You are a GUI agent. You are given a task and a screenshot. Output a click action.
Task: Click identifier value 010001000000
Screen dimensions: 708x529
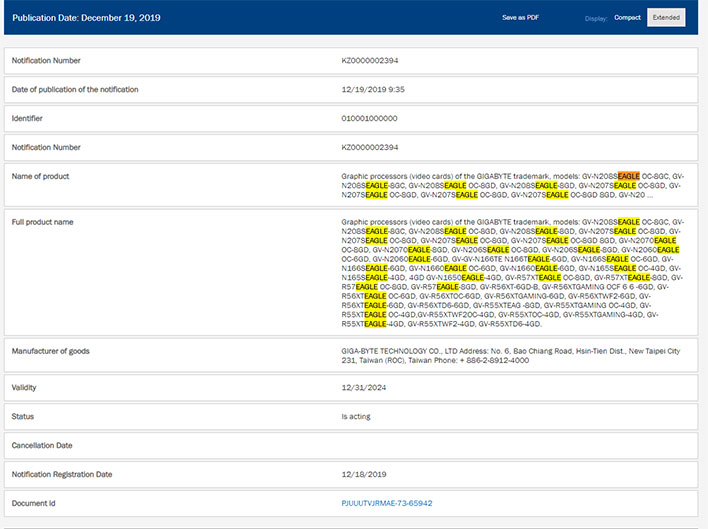click(x=369, y=118)
